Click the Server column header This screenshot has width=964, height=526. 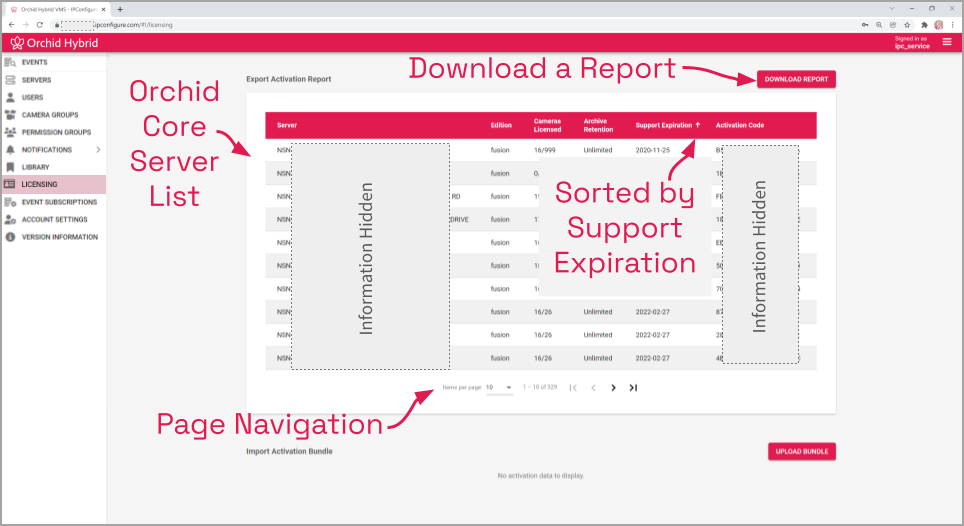point(286,125)
